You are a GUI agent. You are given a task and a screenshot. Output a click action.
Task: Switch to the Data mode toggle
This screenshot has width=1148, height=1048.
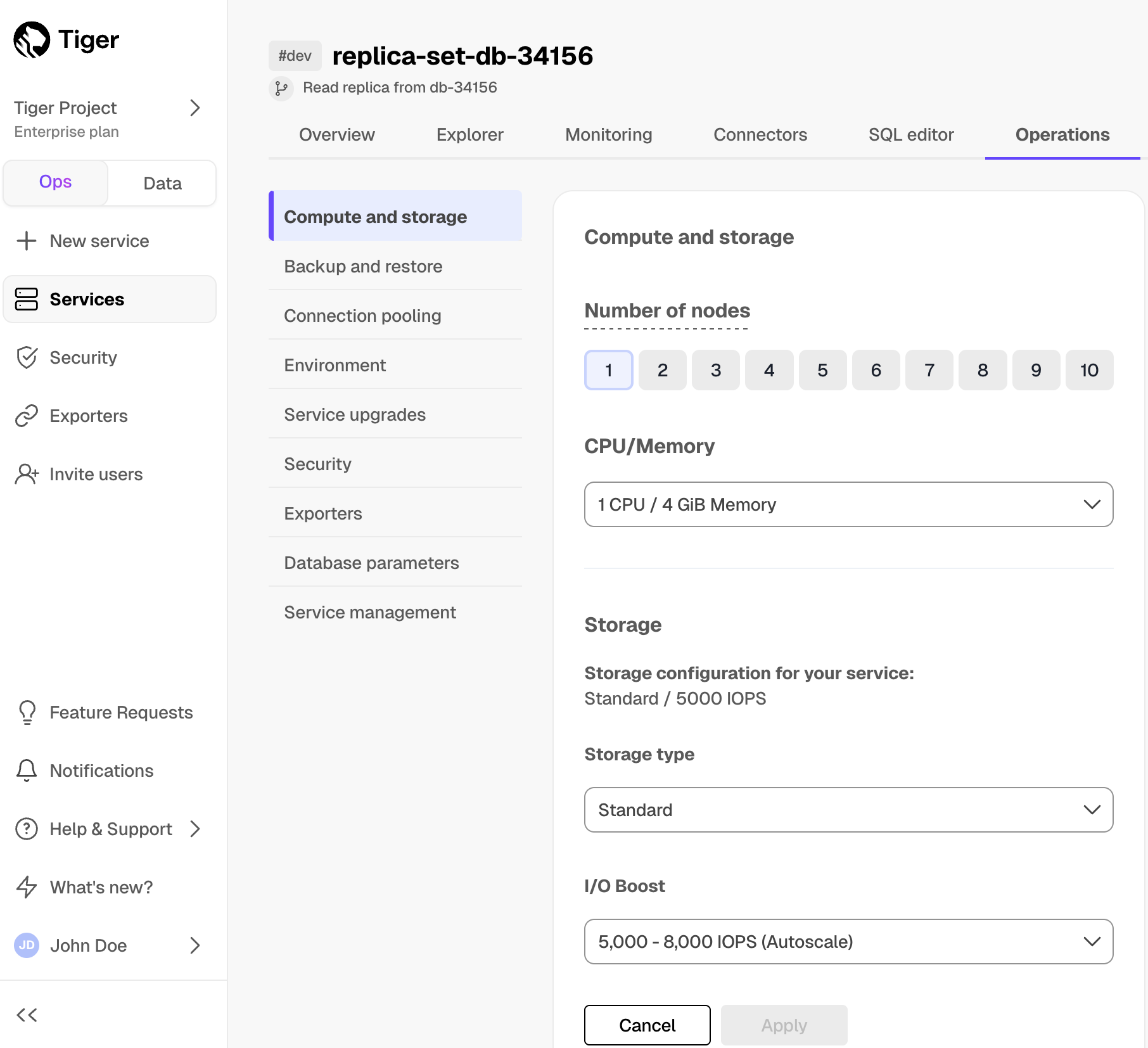pyautogui.click(x=162, y=183)
